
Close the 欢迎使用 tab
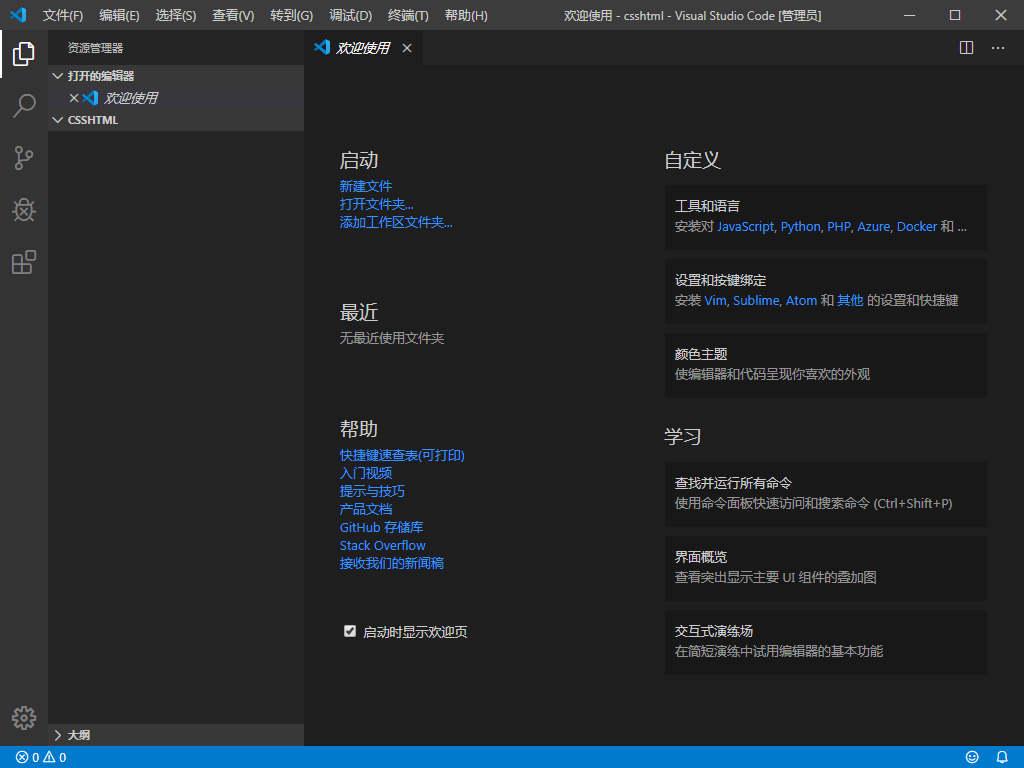(x=407, y=48)
